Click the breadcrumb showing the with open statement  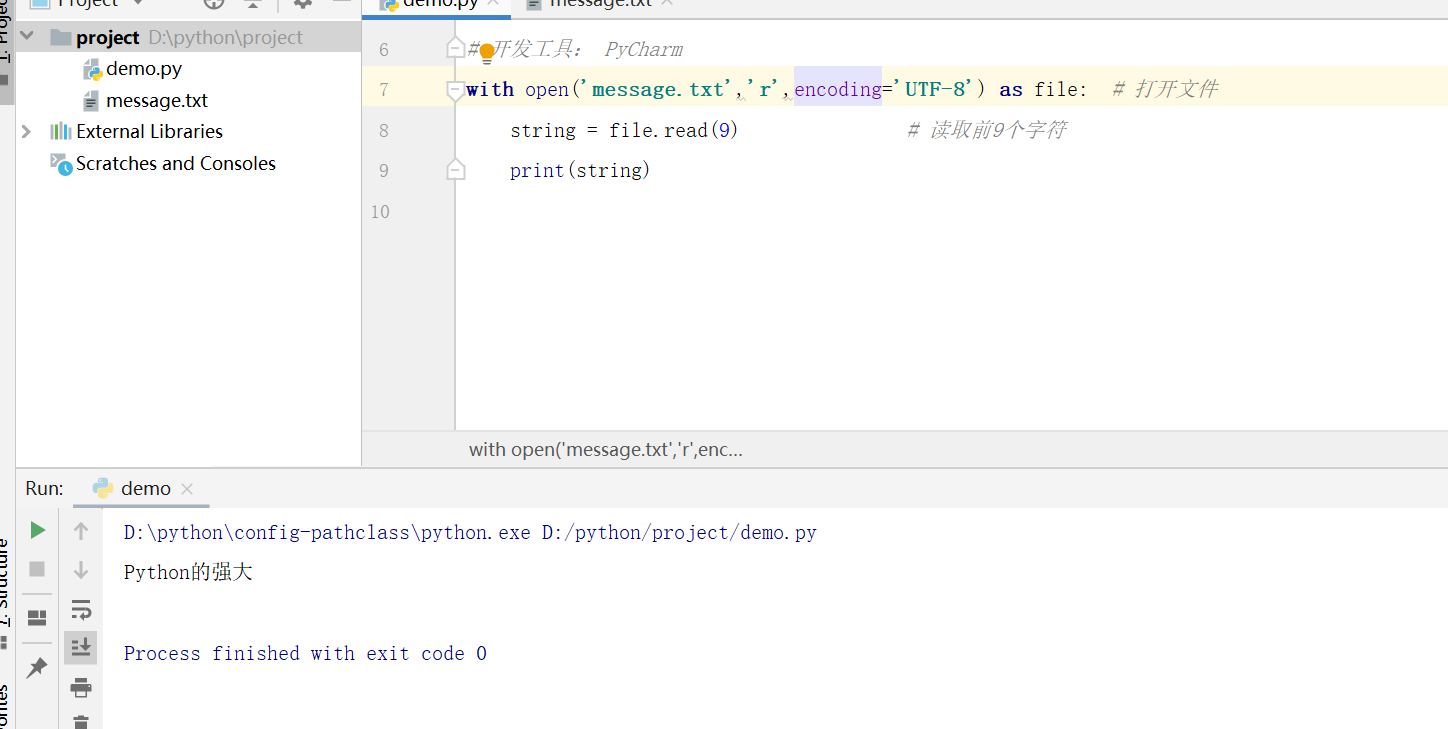pos(606,449)
